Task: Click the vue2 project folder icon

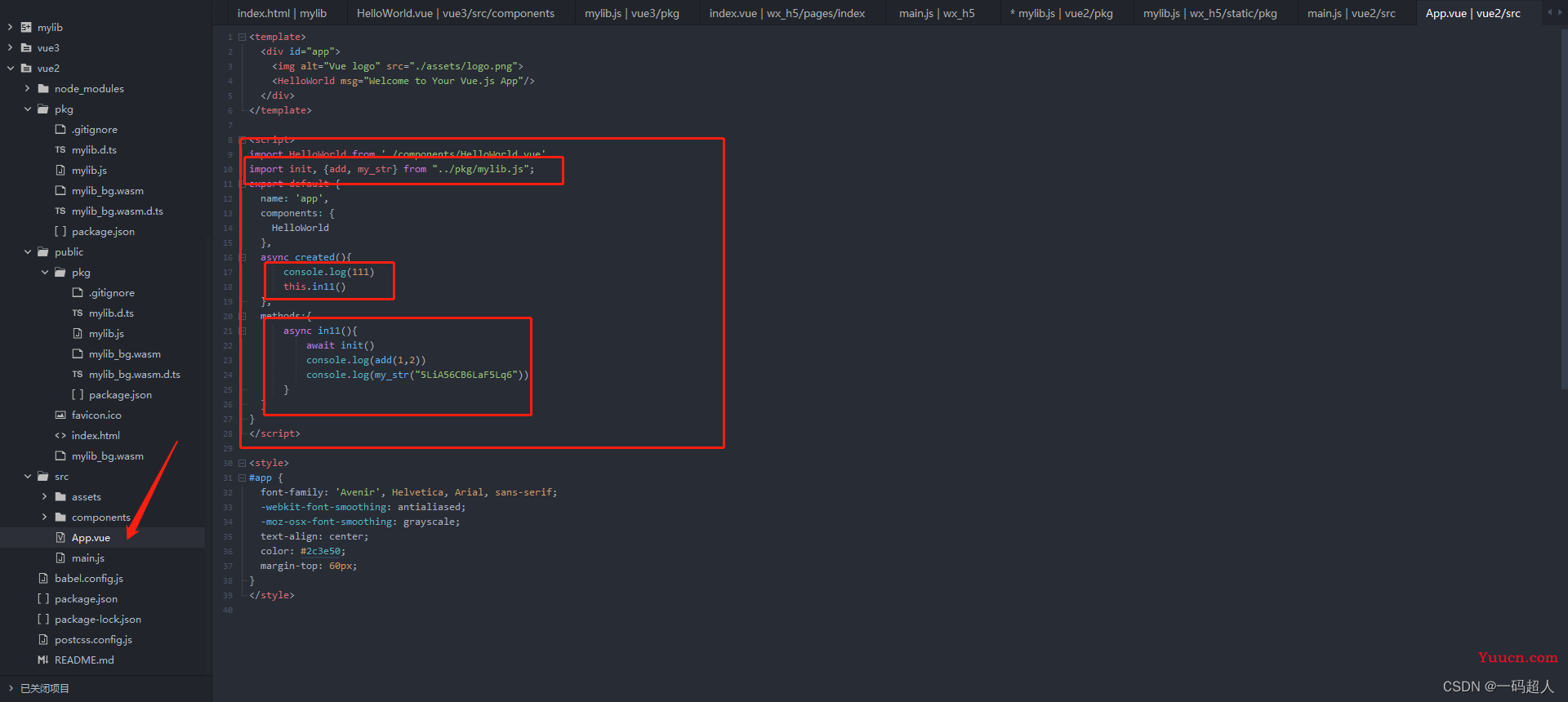Action: 26,68
